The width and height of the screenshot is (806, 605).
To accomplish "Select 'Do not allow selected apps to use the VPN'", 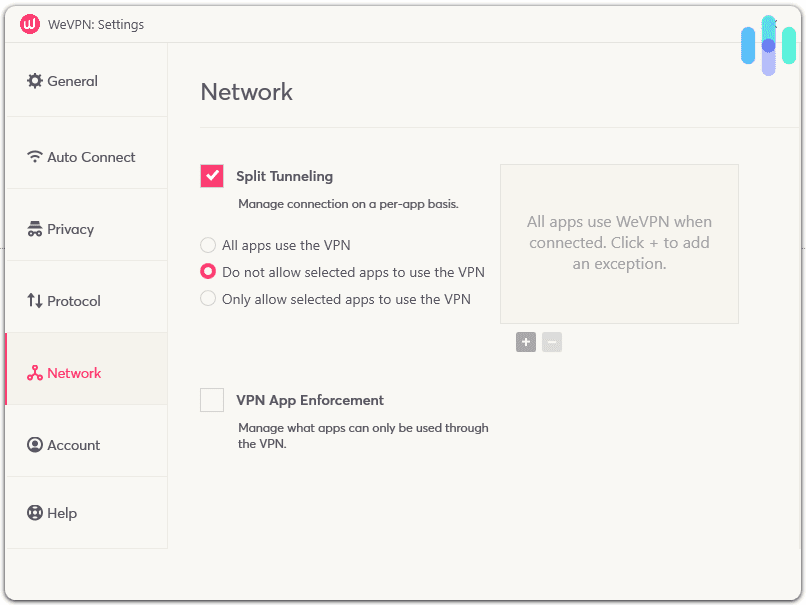I will [x=208, y=271].
